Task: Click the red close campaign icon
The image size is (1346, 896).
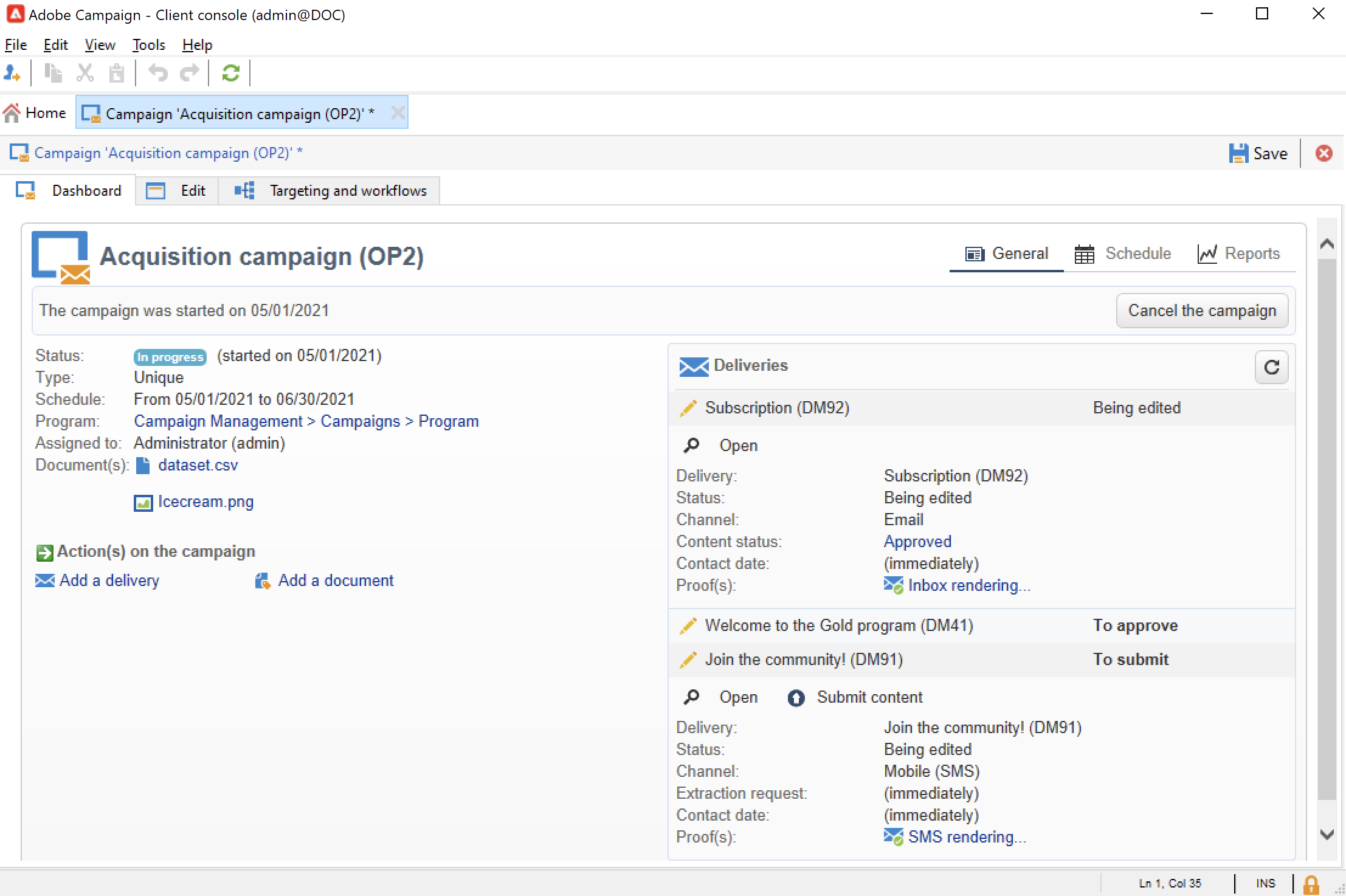Action: 1324,153
